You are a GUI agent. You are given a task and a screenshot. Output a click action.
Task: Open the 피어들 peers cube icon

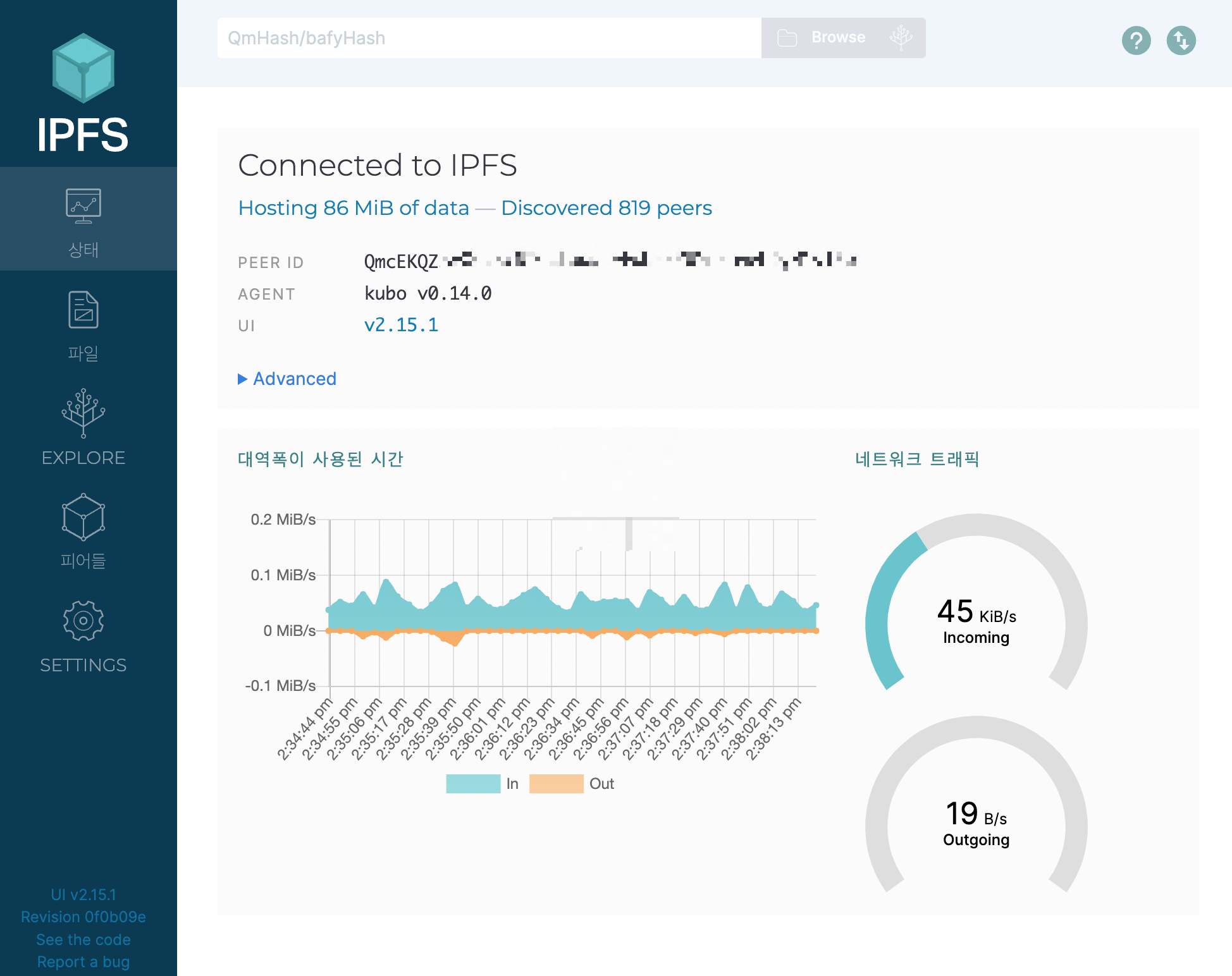83,517
